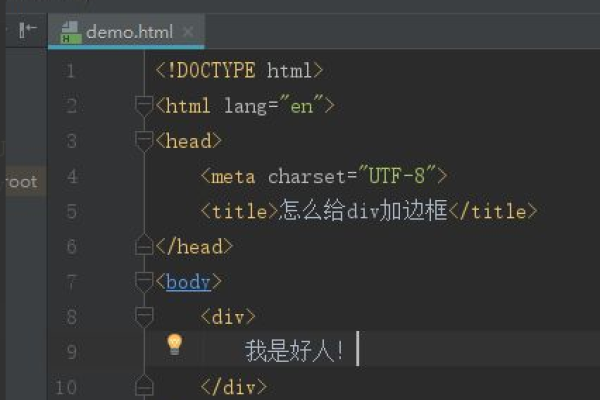This screenshot has height=400, width=600.
Task: Click the <!DOCTYPE html> text
Action: [239, 70]
